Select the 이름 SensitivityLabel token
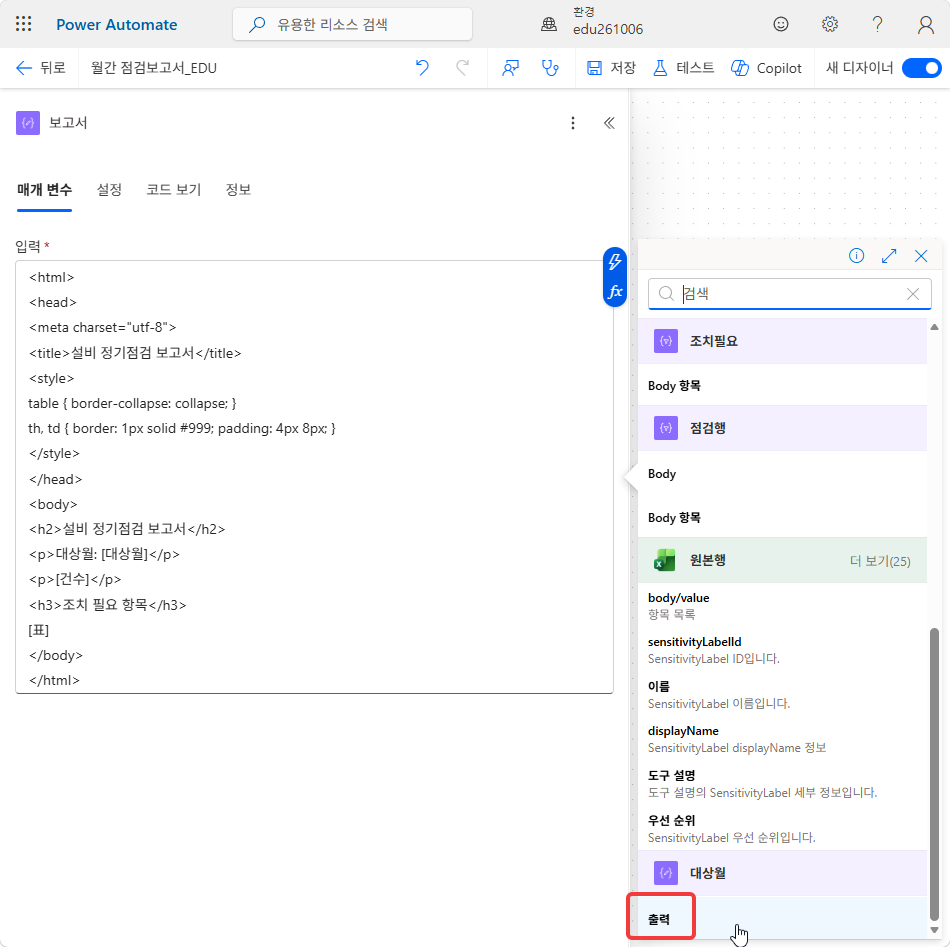Image resolution: width=950 pixels, height=947 pixels. (782, 695)
